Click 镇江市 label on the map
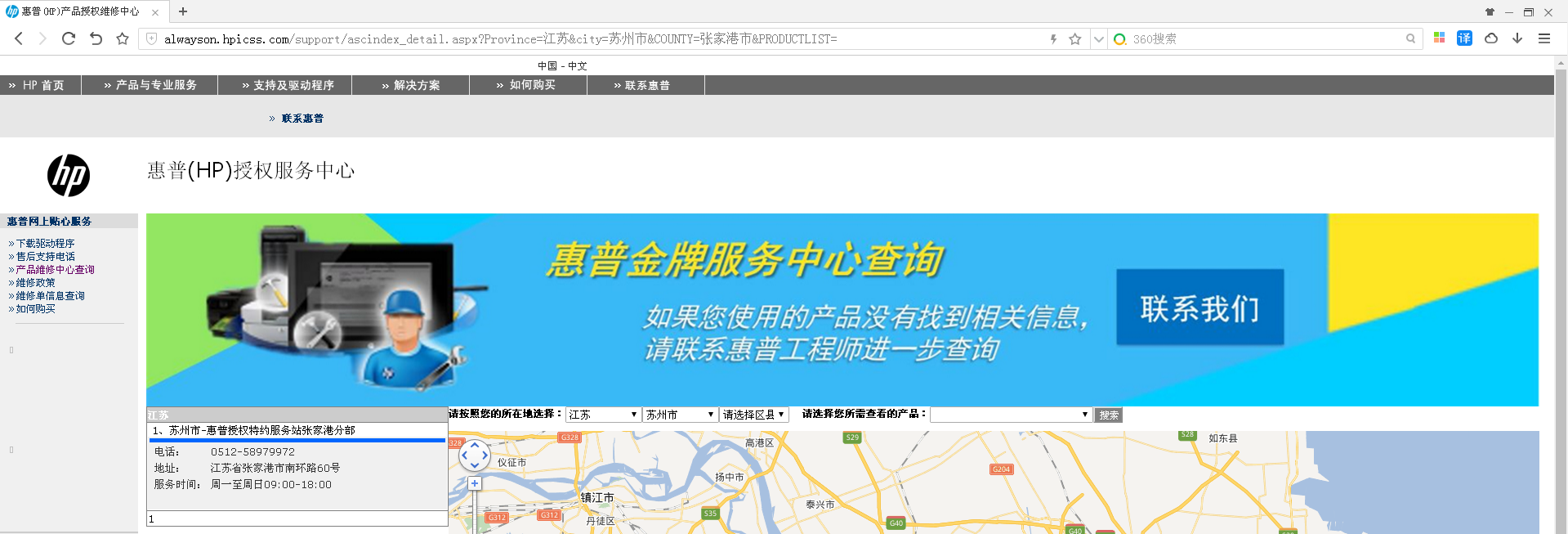 597,497
